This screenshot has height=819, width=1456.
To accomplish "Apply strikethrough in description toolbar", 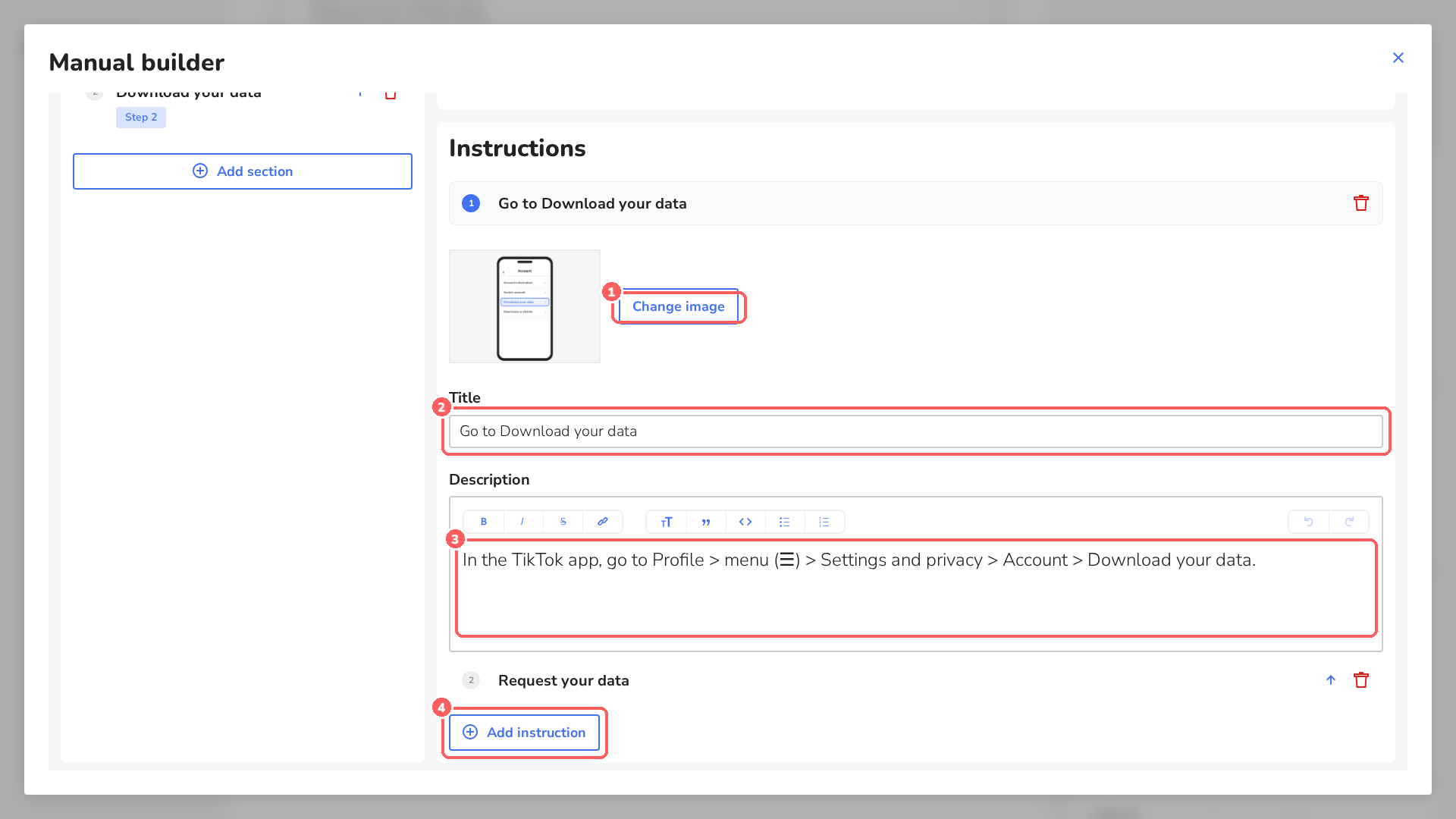I will tap(563, 522).
